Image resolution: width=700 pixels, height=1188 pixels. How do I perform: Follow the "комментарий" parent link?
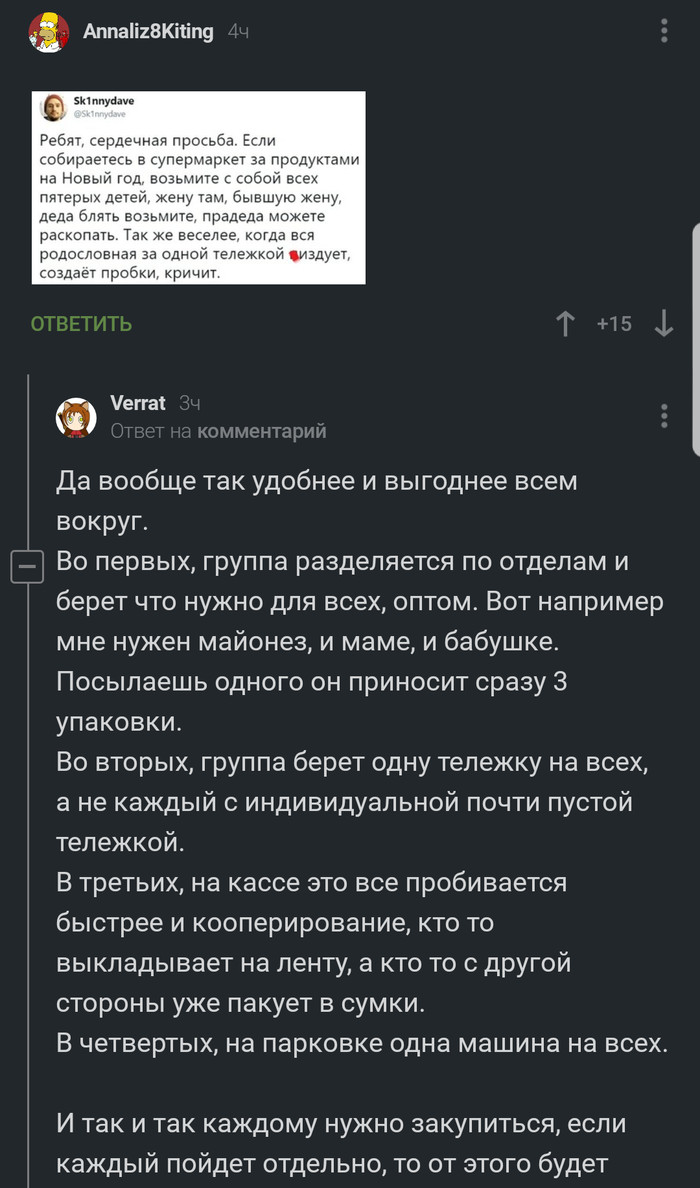click(x=262, y=431)
